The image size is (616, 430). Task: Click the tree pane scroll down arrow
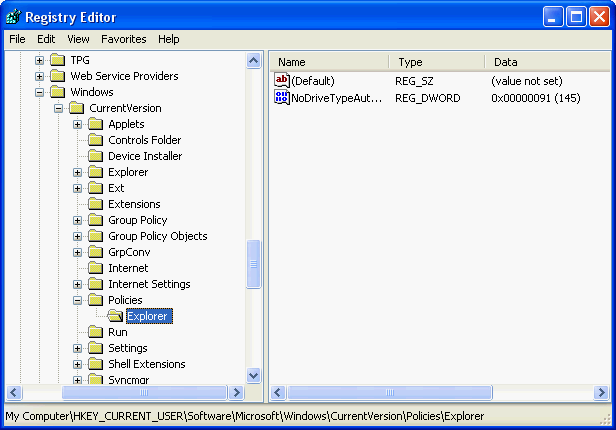[253, 375]
